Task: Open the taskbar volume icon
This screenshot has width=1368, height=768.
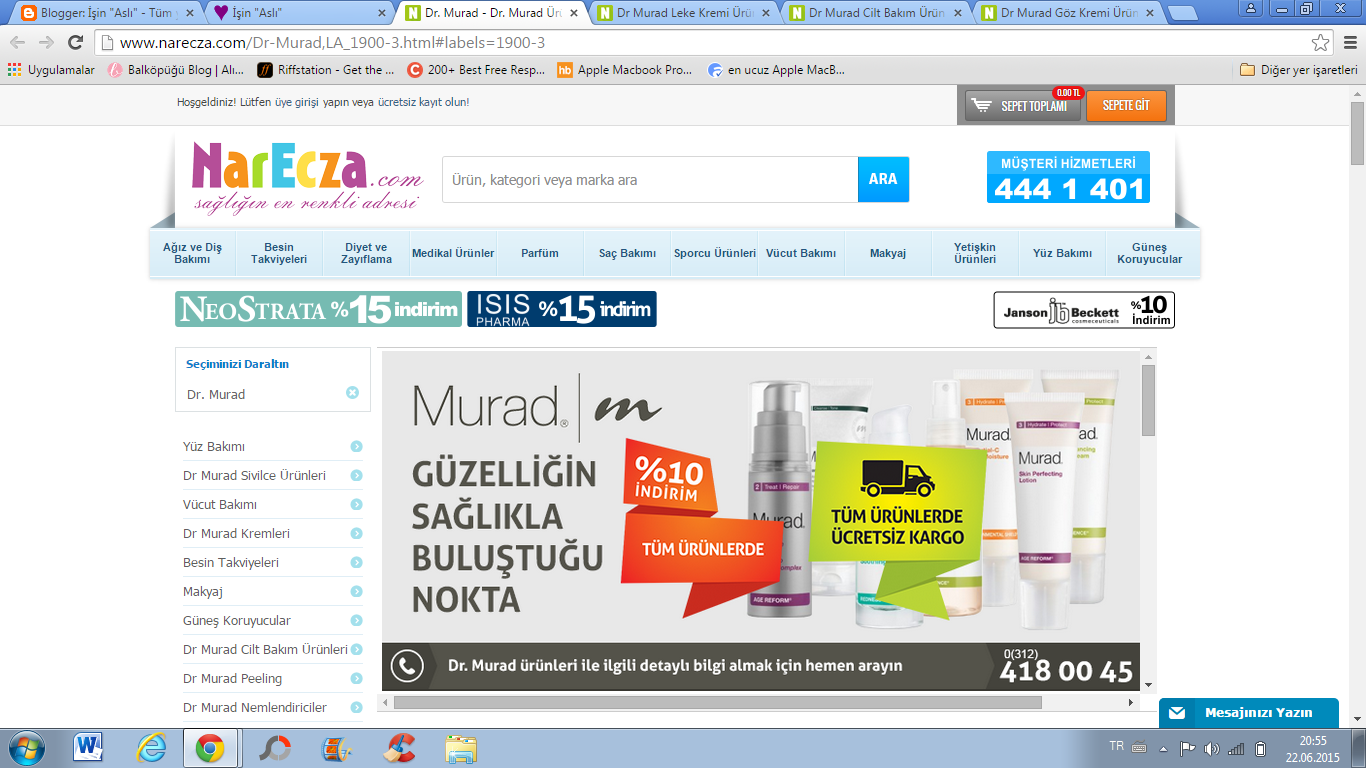Action: pyautogui.click(x=1212, y=748)
